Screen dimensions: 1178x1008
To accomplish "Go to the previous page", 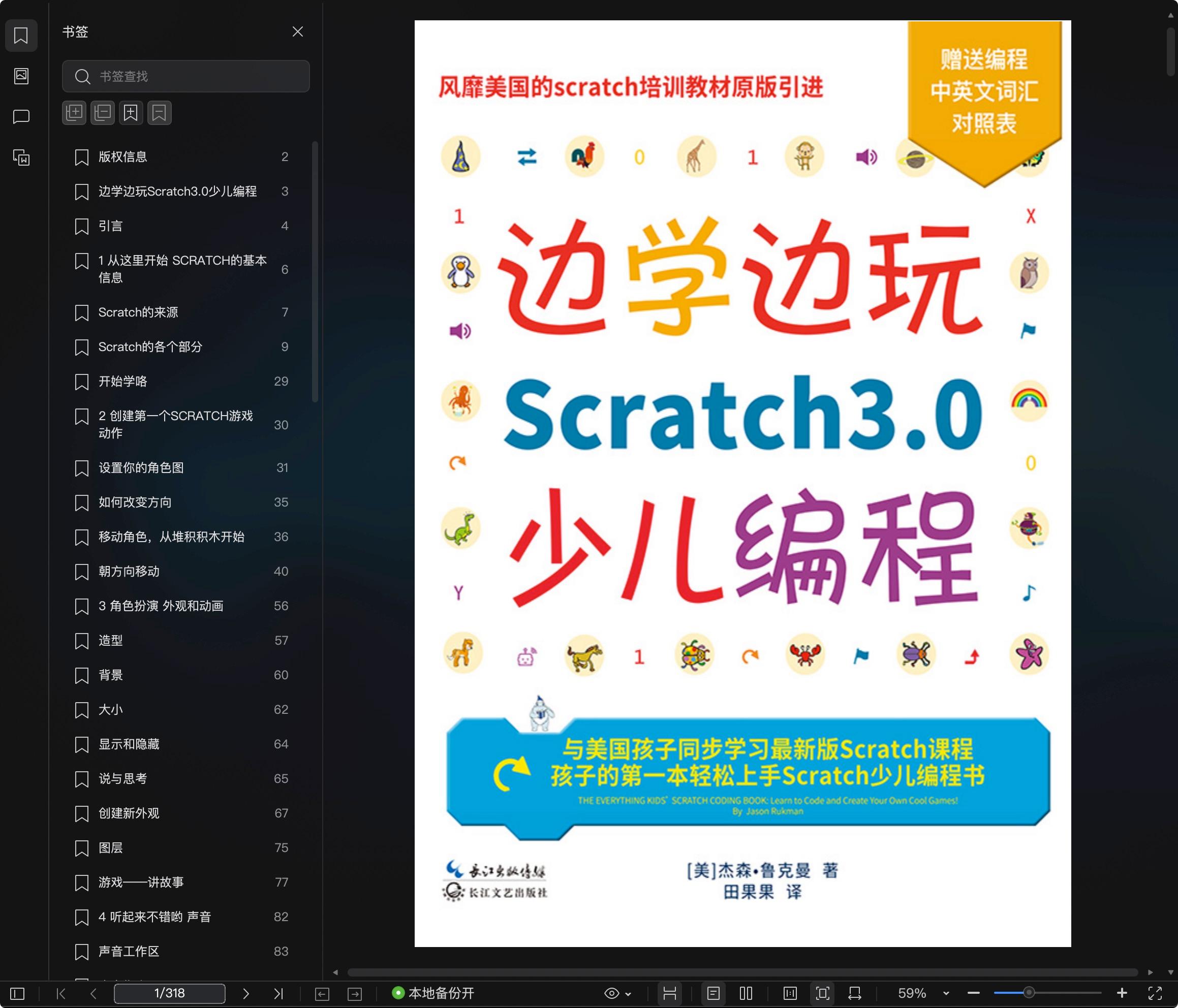I will [x=93, y=993].
